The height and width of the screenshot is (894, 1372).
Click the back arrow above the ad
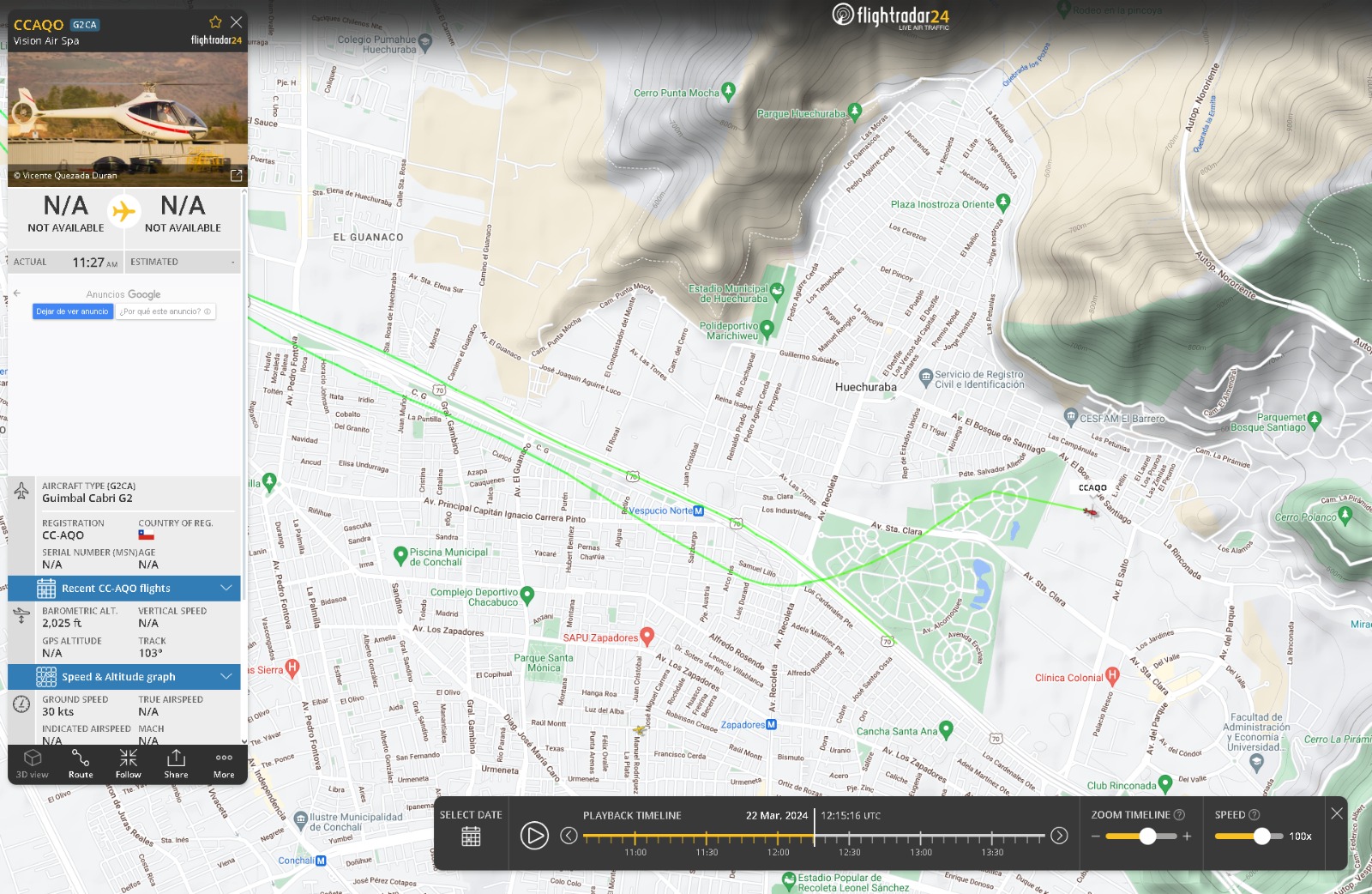pos(16,293)
